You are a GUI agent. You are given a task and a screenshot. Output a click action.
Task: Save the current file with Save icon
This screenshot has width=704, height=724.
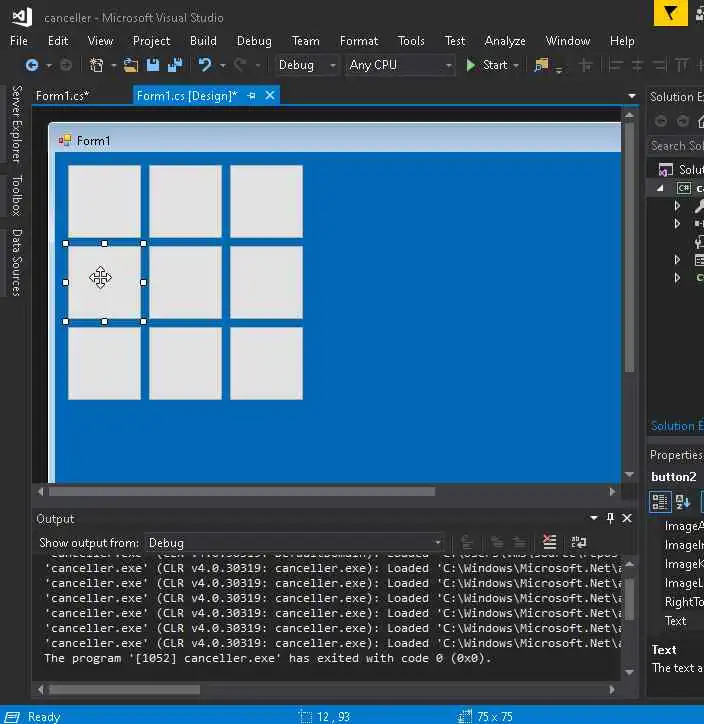click(x=153, y=65)
